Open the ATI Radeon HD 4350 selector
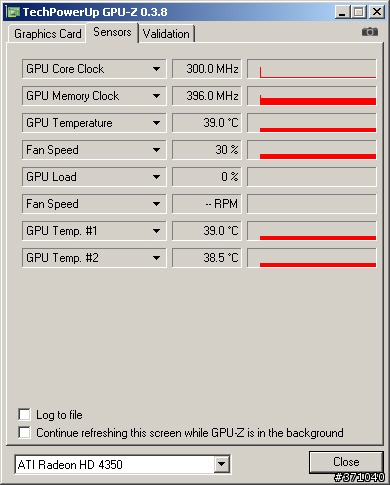This screenshot has height=485, width=390. point(122,464)
